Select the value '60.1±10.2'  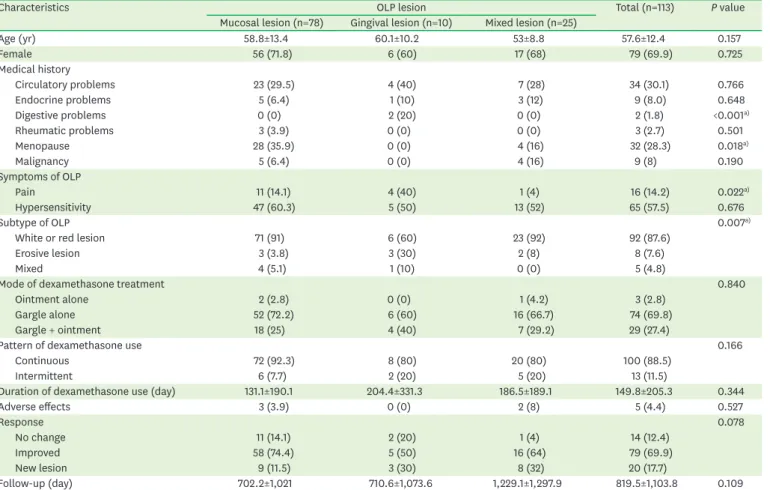[x=397, y=39]
